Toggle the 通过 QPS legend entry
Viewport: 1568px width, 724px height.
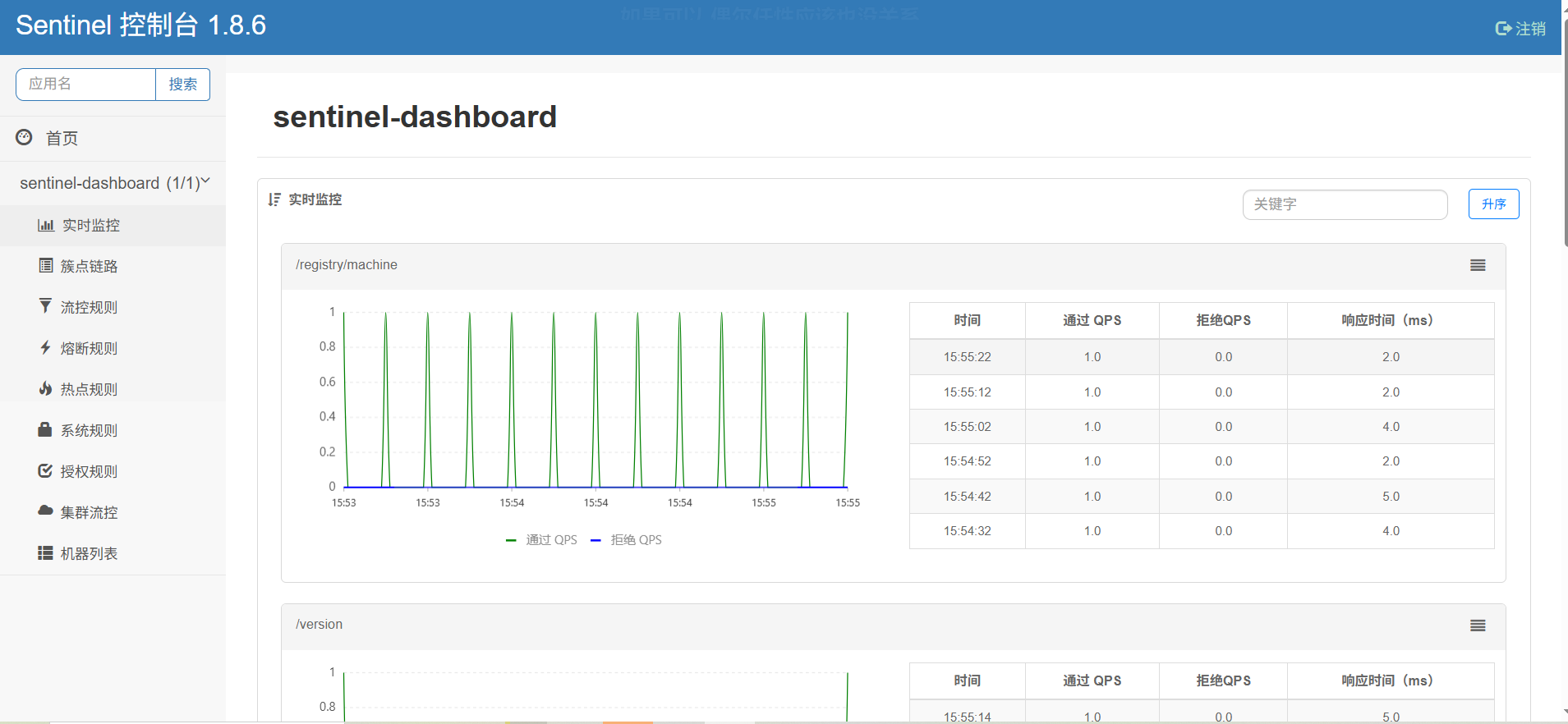pyautogui.click(x=541, y=539)
